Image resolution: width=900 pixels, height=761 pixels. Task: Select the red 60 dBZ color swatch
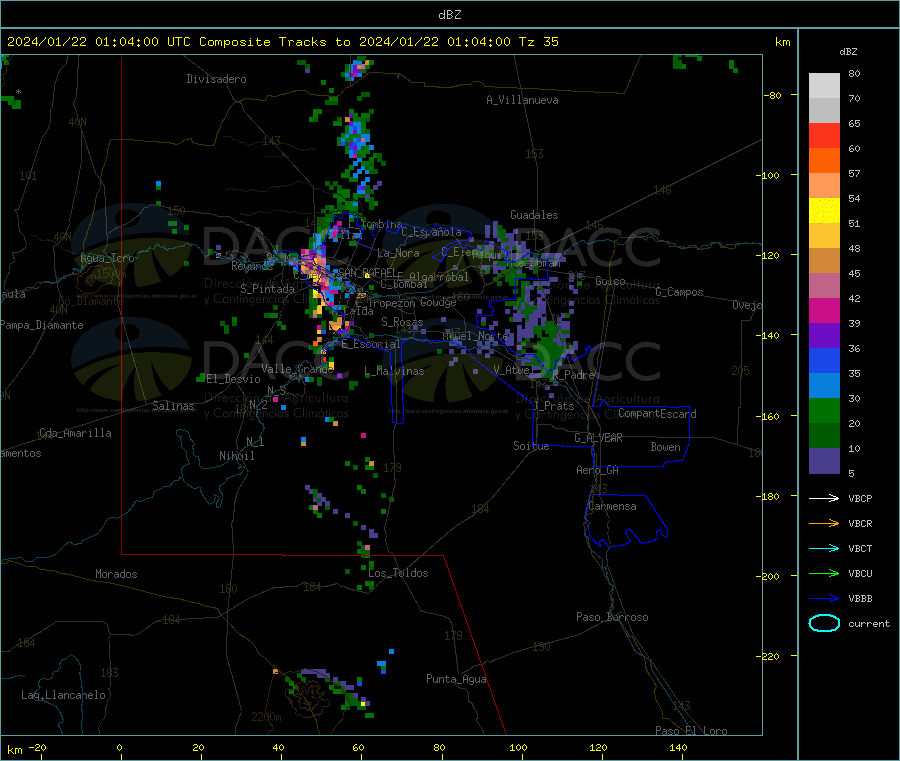824,135
